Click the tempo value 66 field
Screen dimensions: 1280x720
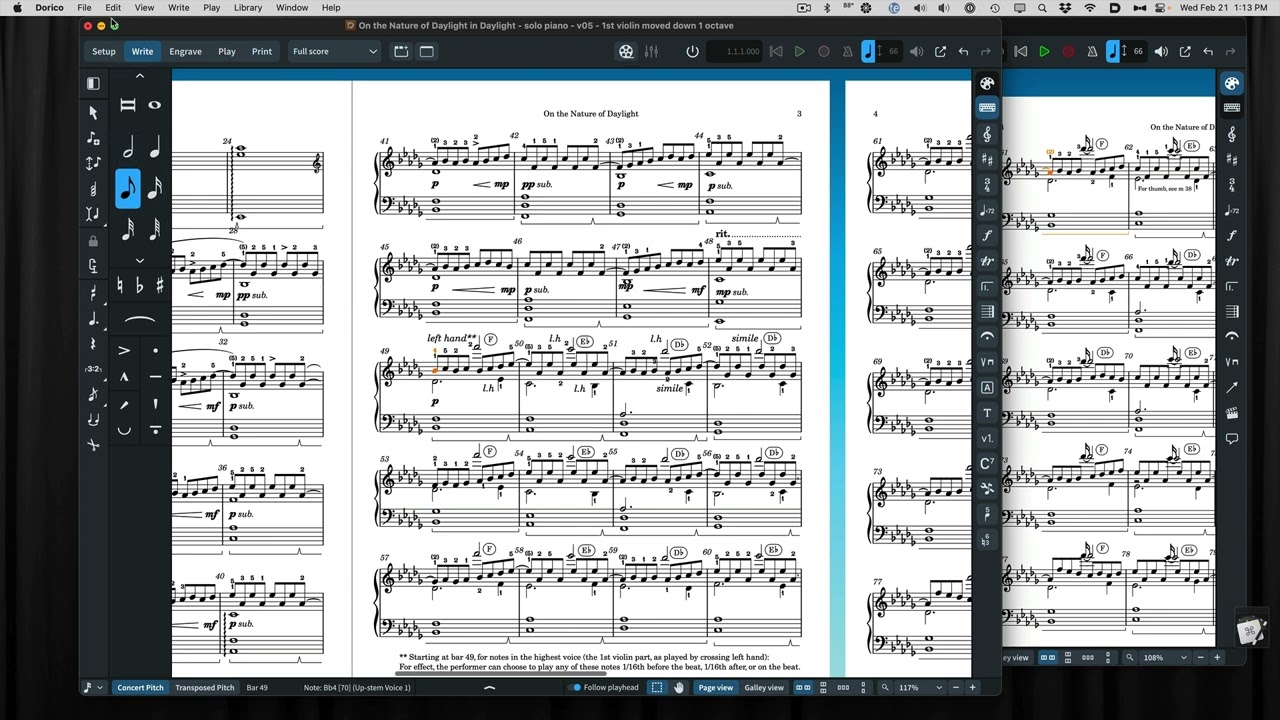(893, 51)
